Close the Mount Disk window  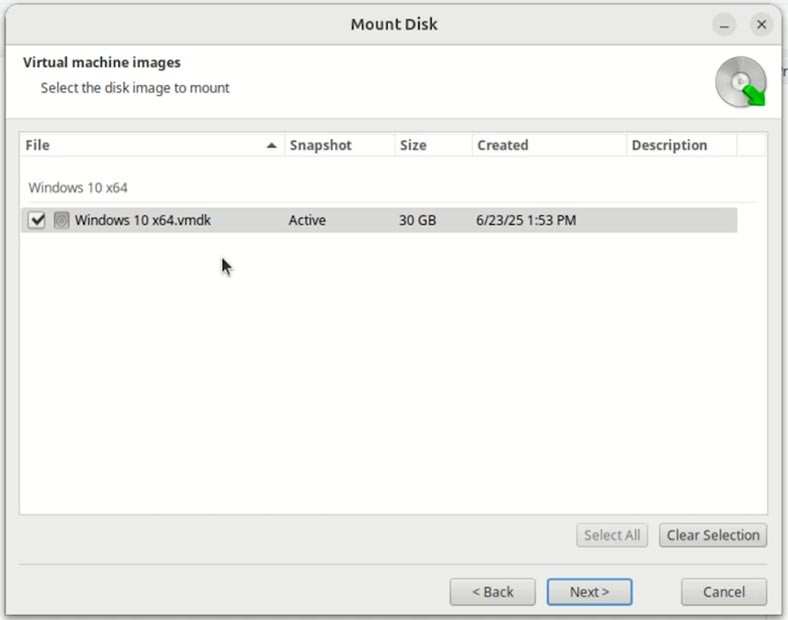point(761,25)
